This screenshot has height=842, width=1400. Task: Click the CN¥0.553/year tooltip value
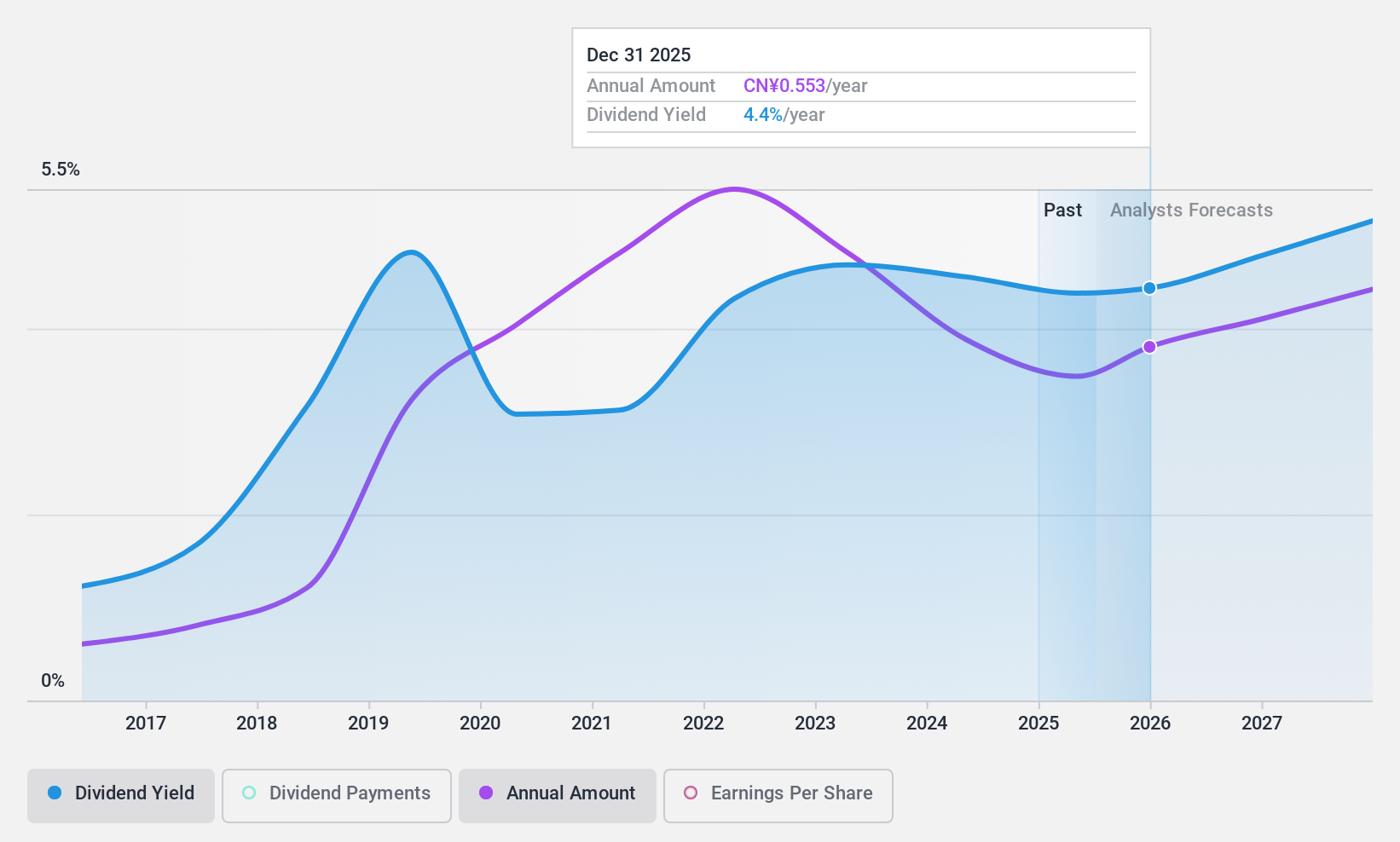(x=805, y=86)
